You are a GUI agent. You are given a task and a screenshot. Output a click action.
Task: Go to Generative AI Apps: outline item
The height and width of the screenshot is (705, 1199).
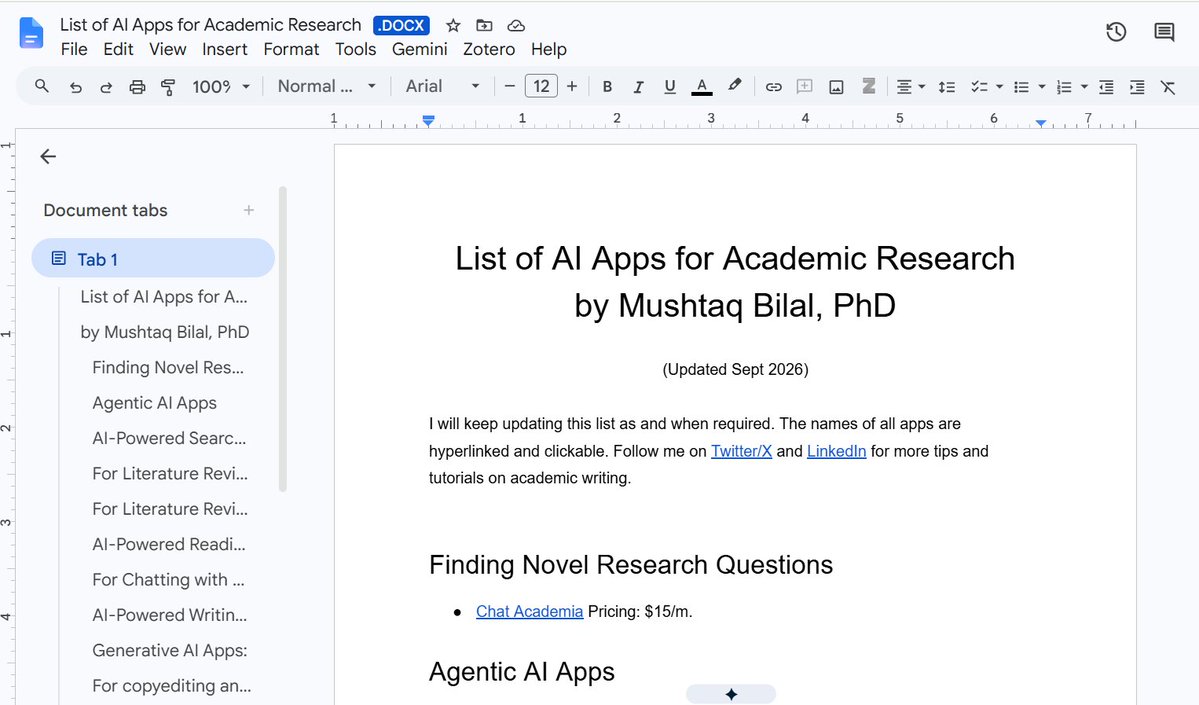click(170, 650)
